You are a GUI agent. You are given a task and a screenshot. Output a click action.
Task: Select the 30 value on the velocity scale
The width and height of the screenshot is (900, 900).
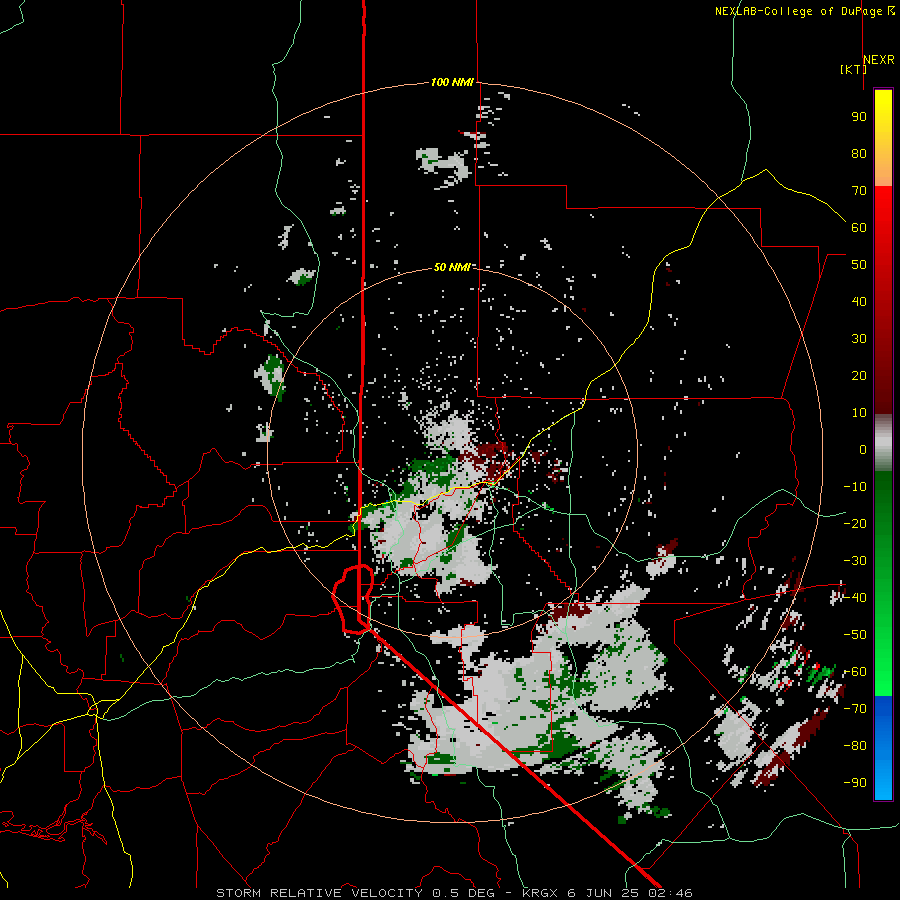point(859,339)
